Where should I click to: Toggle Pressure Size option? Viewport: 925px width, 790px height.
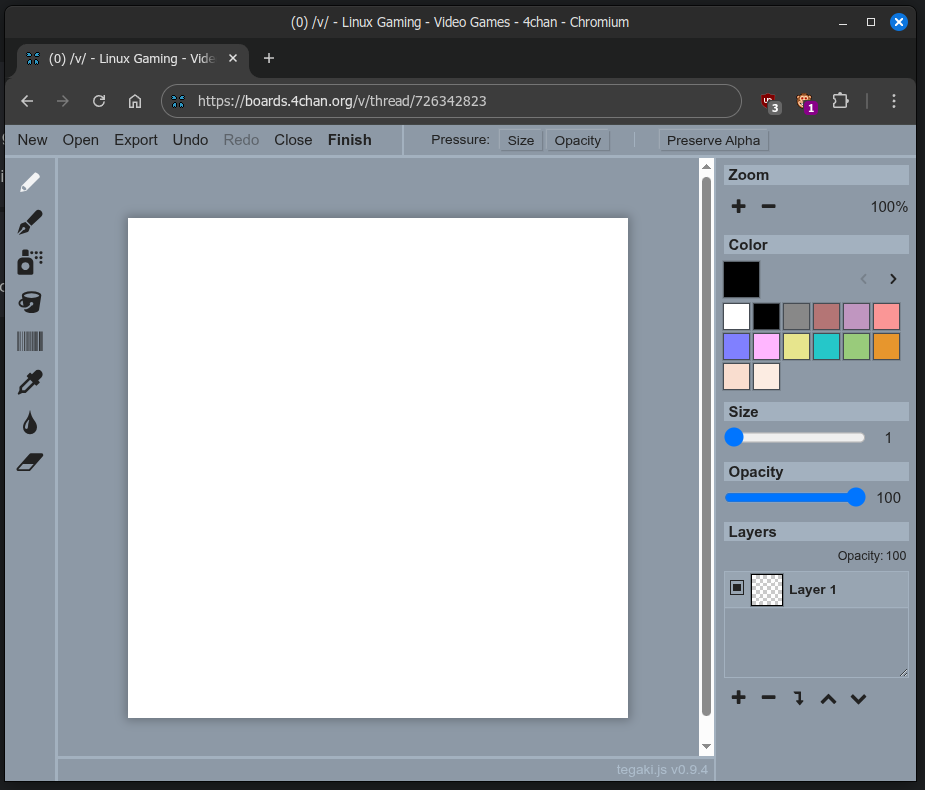pos(521,140)
